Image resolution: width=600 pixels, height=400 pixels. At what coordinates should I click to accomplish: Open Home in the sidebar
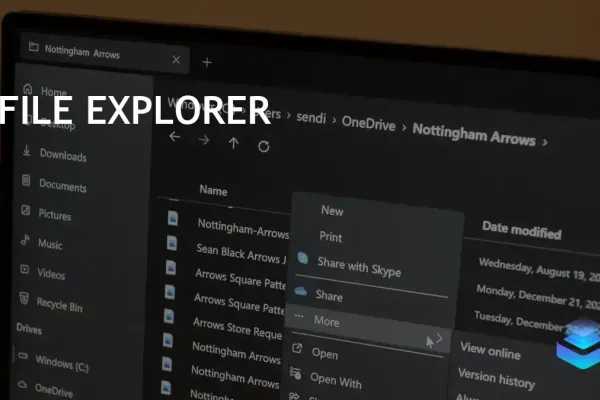click(x=54, y=92)
